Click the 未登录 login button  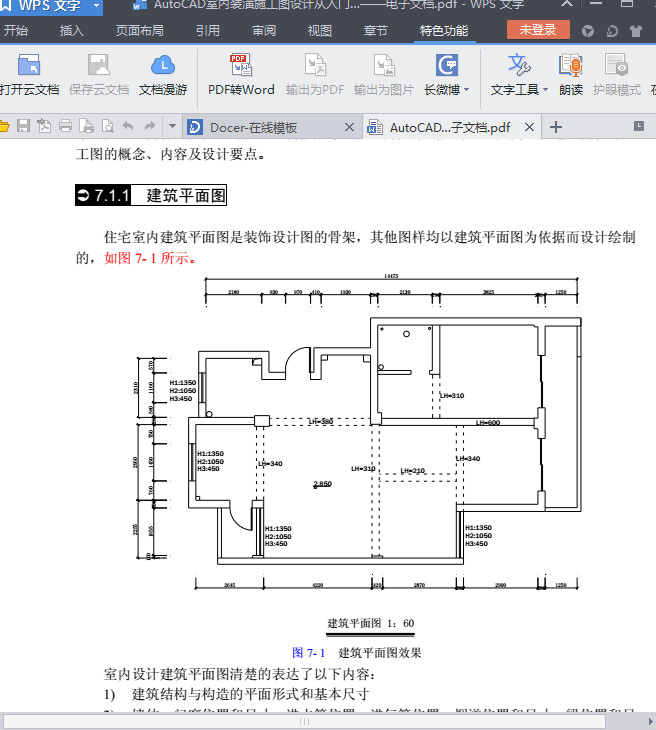pyautogui.click(x=538, y=30)
